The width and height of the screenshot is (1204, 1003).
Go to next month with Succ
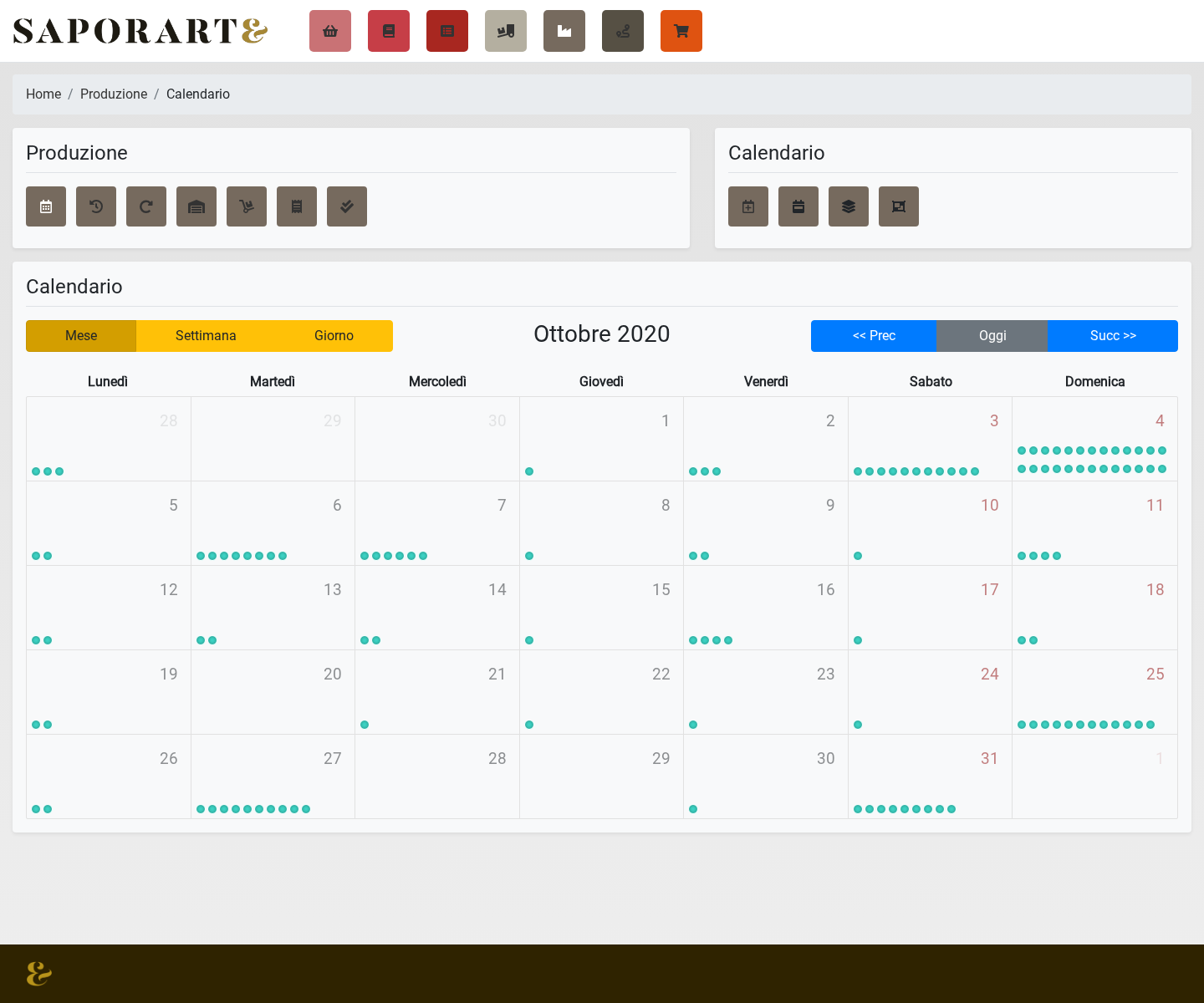click(1113, 336)
